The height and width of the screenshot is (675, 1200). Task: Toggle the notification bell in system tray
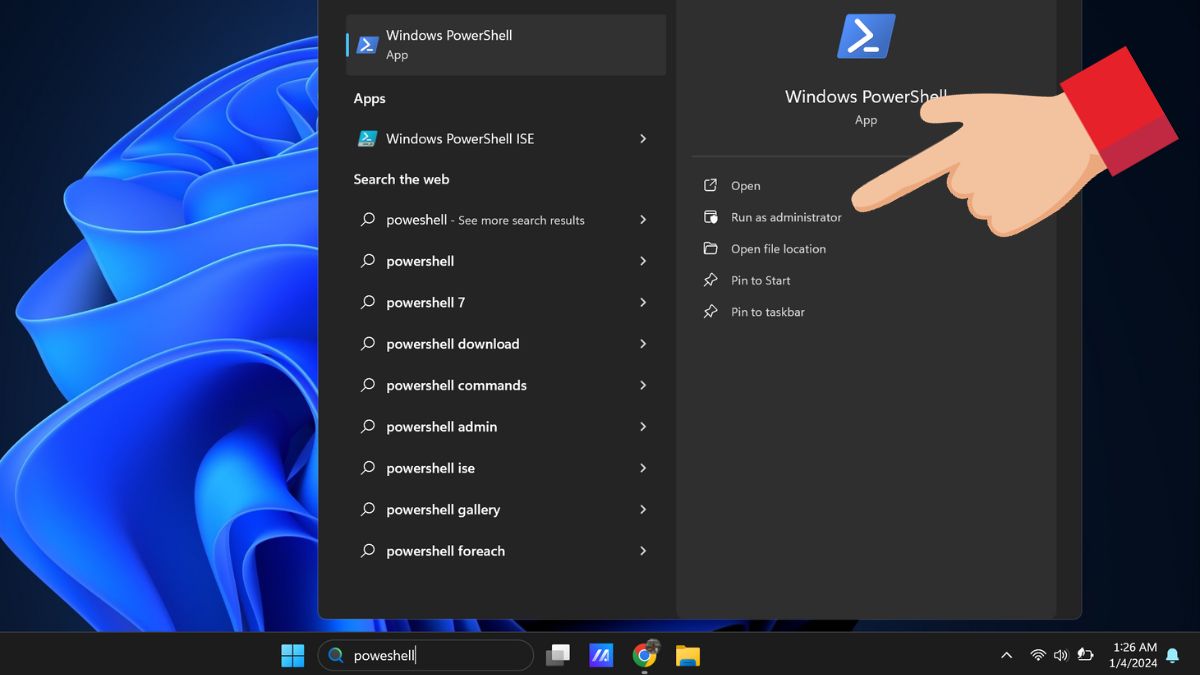(1172, 655)
